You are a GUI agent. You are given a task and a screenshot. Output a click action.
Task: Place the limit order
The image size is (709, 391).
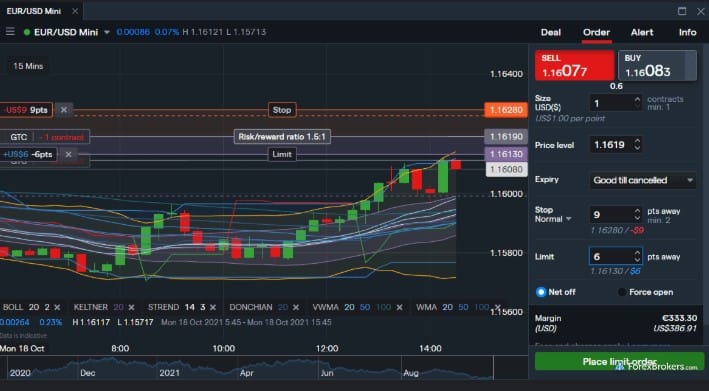(619, 362)
